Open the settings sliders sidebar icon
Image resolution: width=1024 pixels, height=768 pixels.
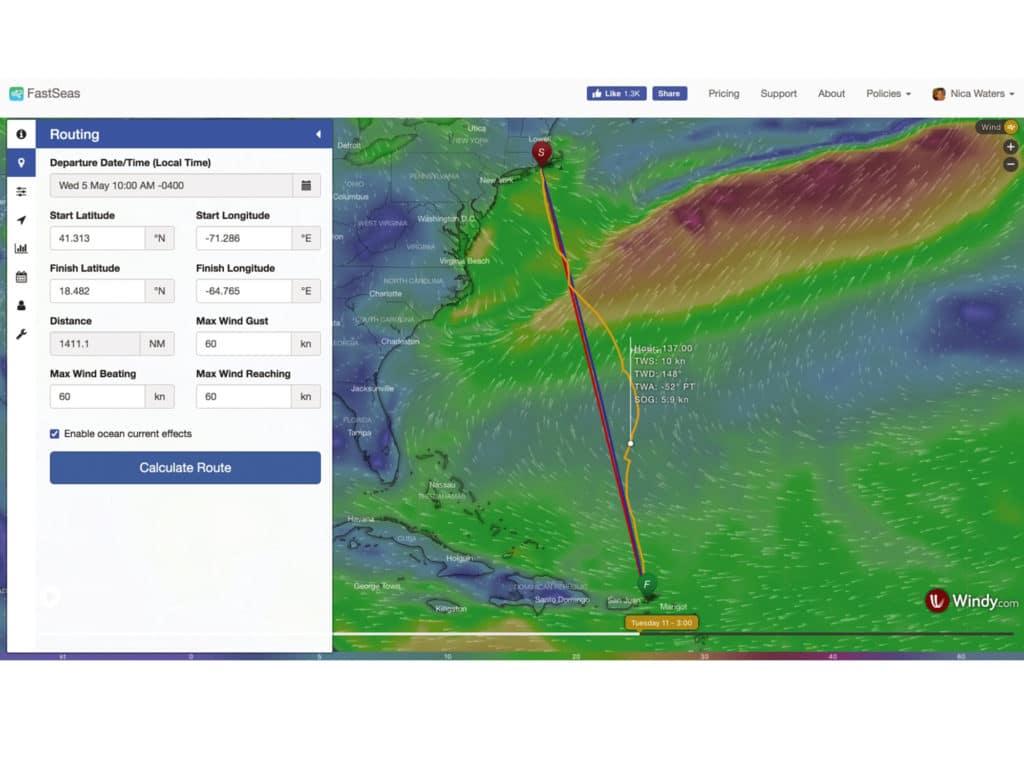point(22,192)
